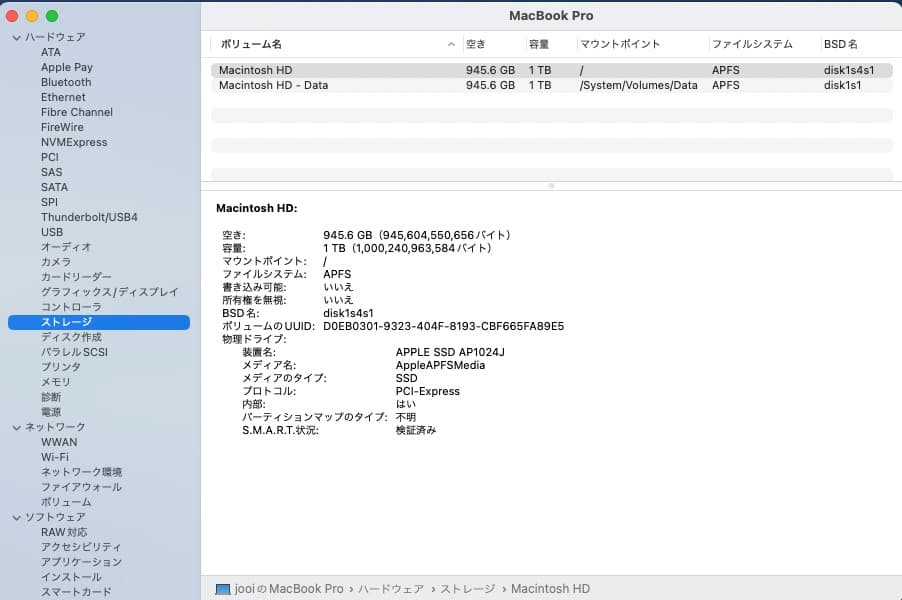View USB hardware information
This screenshot has height=600, width=902.
52,232
